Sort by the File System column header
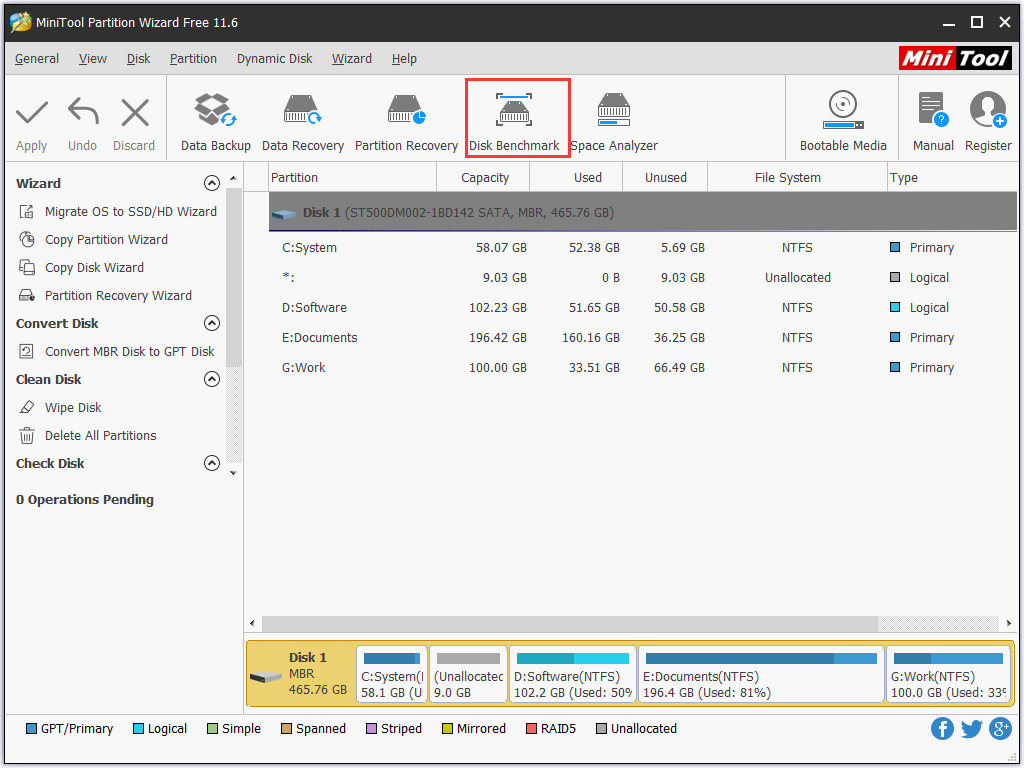 (797, 178)
